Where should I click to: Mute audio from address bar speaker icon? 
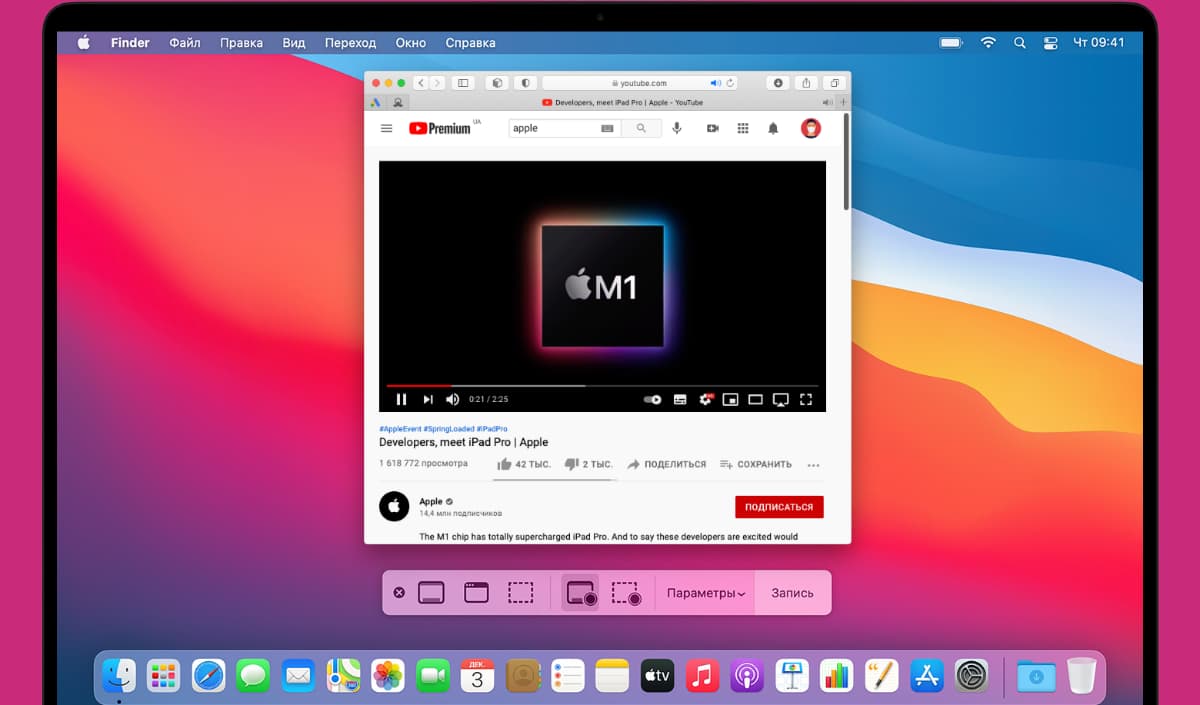click(715, 83)
